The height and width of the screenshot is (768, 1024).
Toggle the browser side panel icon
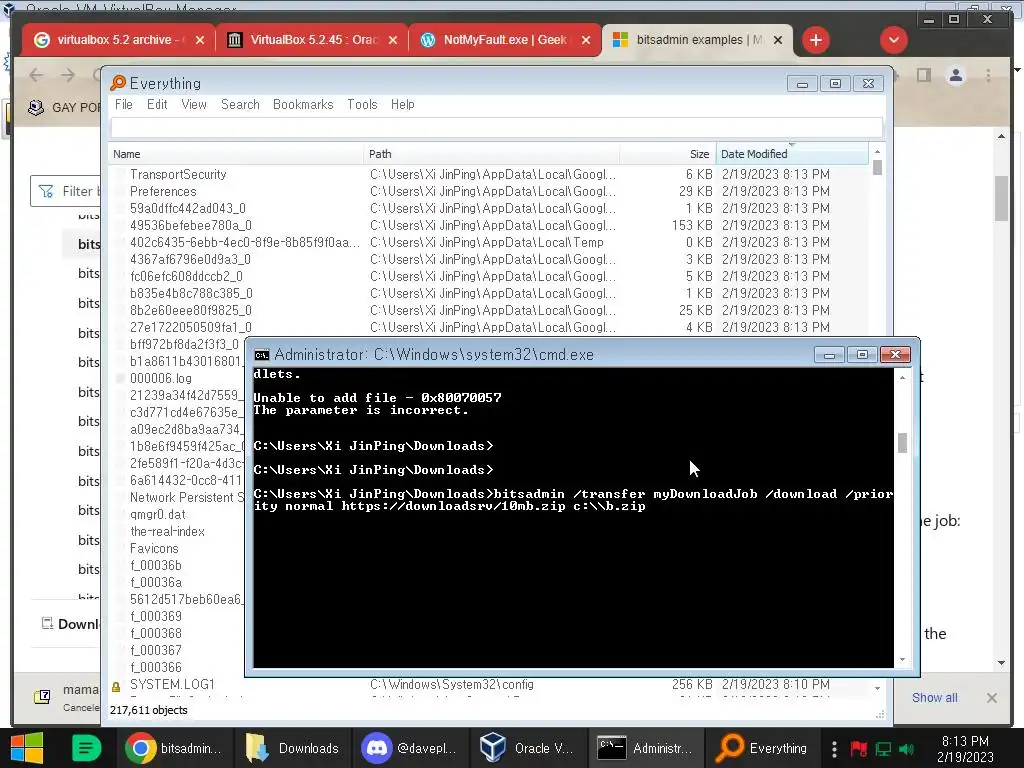(923, 76)
